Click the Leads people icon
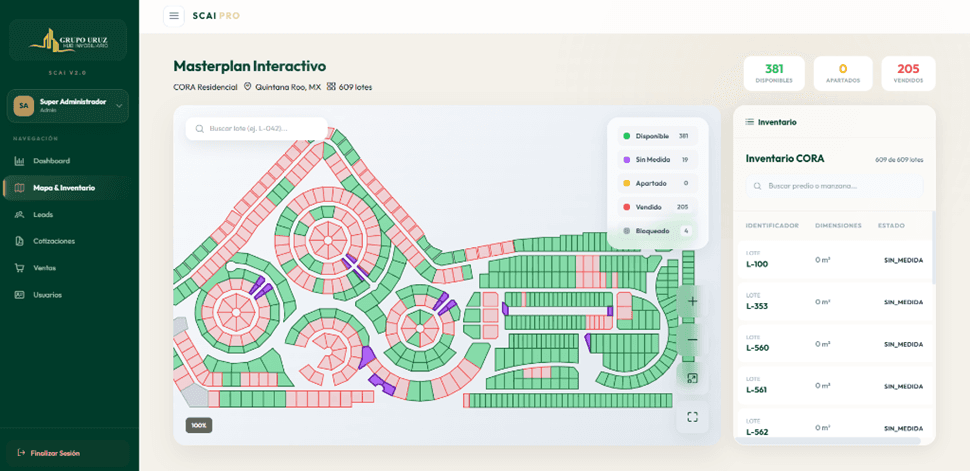The width and height of the screenshot is (970, 471). coord(20,215)
